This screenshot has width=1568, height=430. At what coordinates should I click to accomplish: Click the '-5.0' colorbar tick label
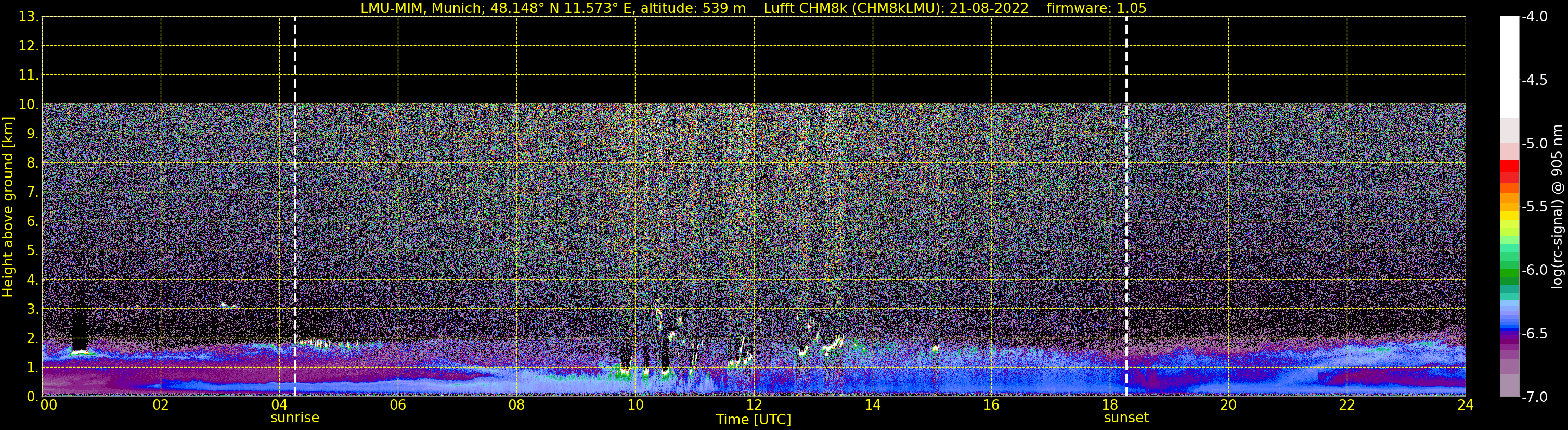tap(1534, 144)
